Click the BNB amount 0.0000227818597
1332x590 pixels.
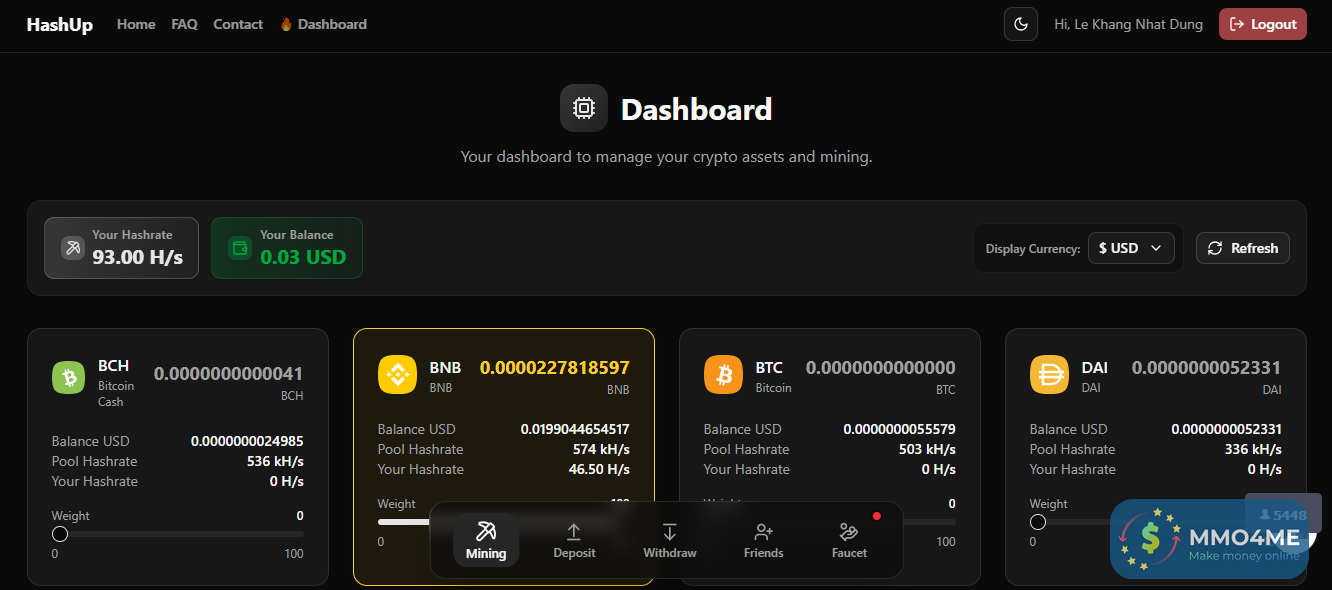point(555,368)
